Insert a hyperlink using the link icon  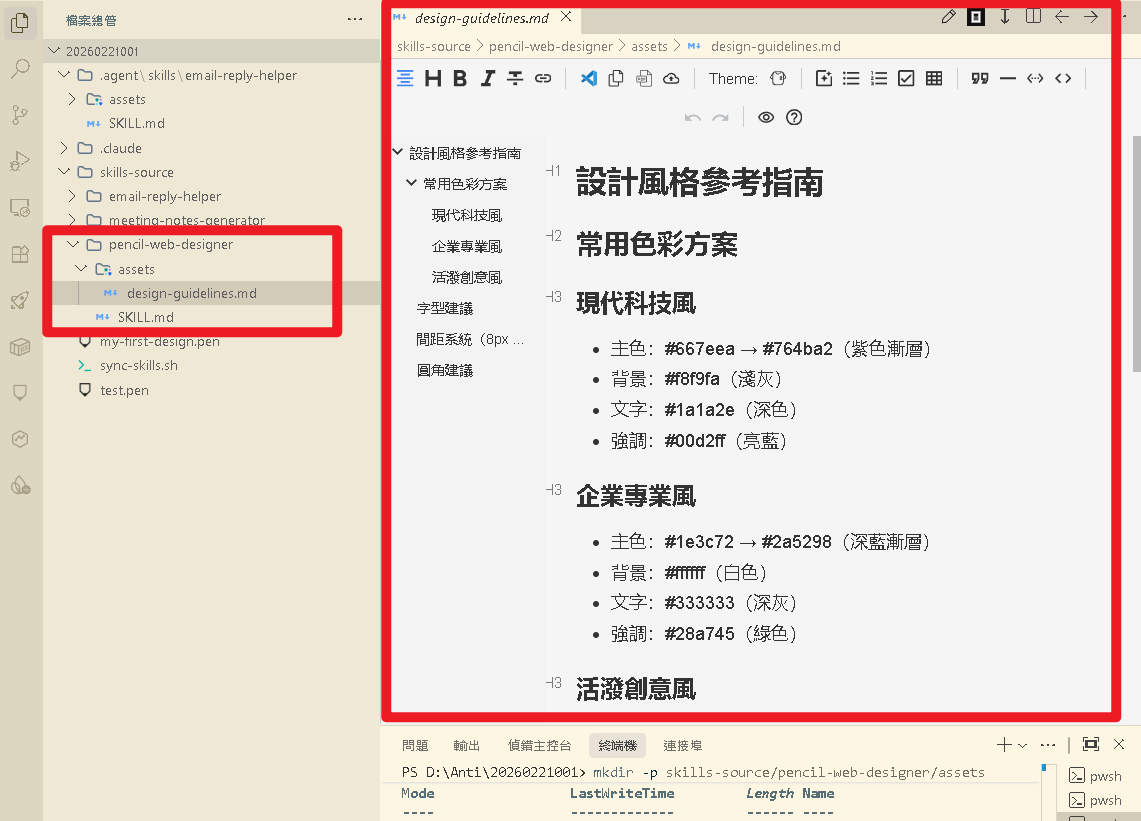[543, 79]
